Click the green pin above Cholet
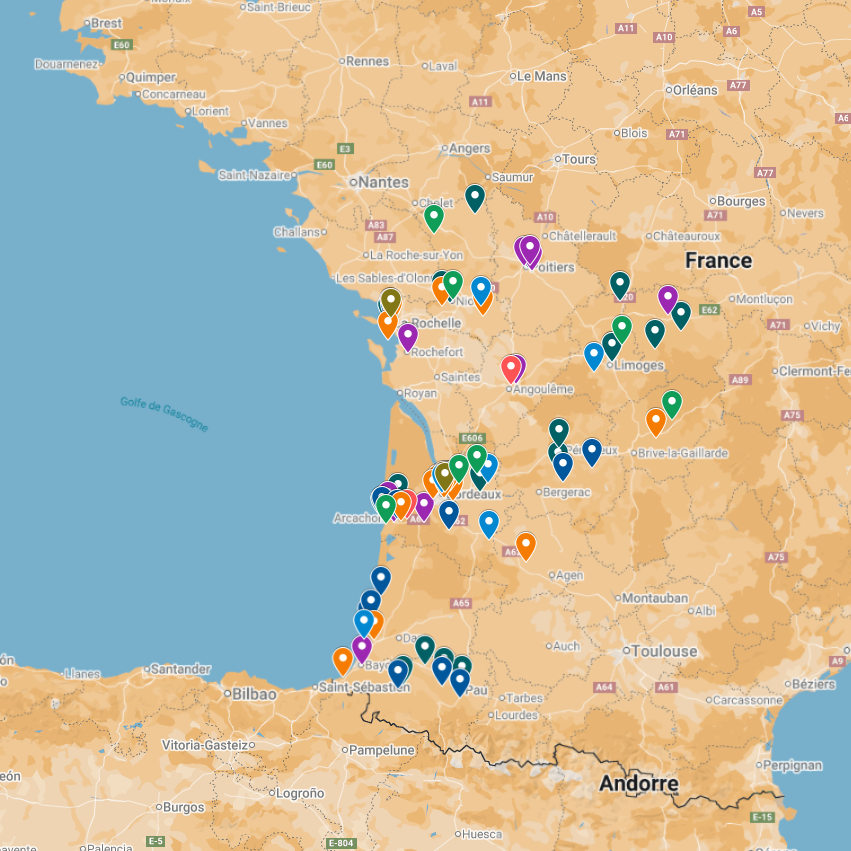 [x=434, y=215]
